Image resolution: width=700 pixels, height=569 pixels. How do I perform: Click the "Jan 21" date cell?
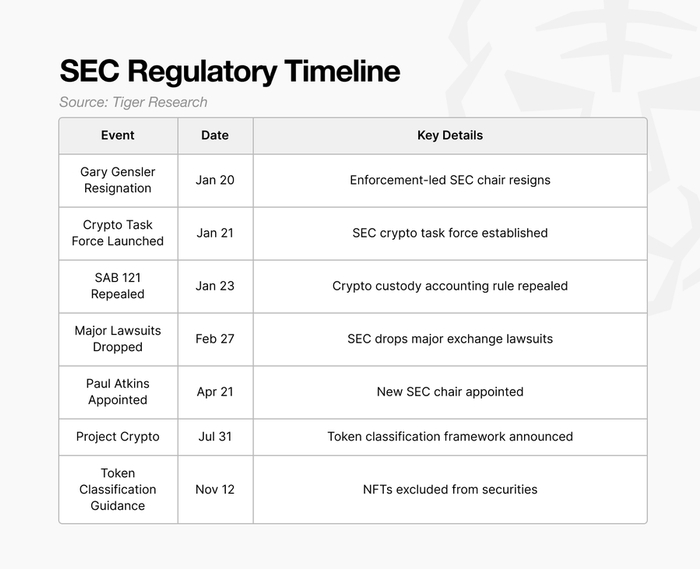coord(215,233)
